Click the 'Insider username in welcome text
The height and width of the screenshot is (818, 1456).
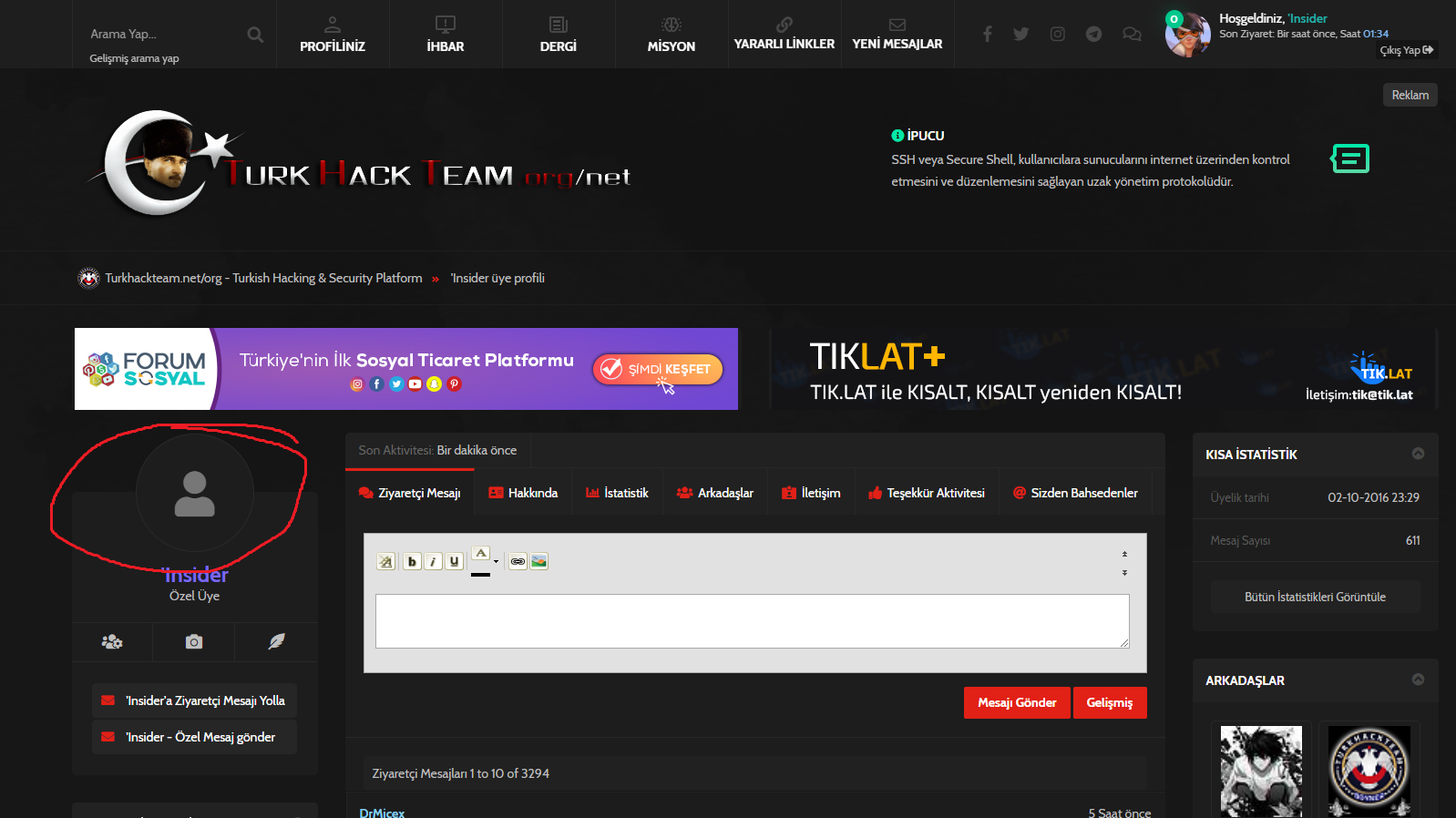(x=1307, y=18)
